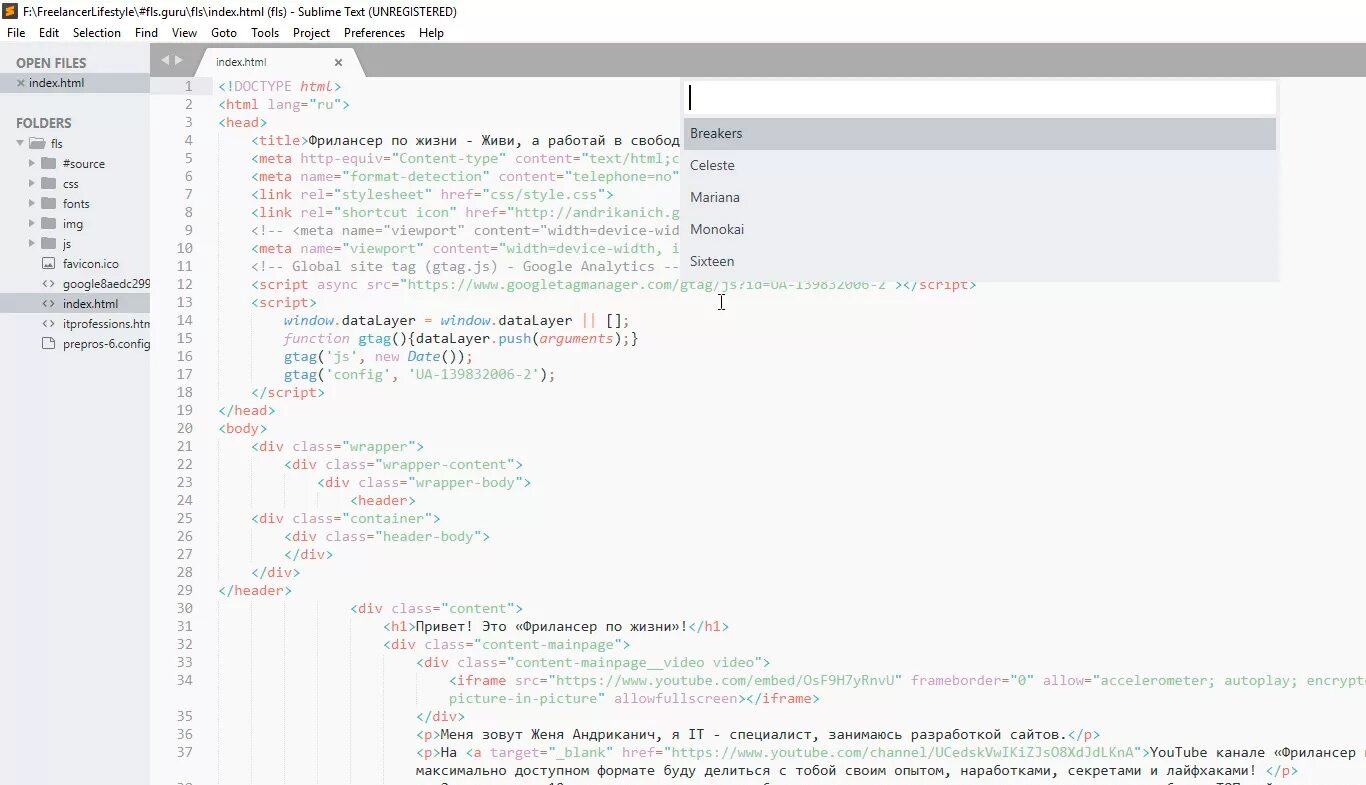This screenshot has width=1366, height=785.
Task: Open the Find menu
Action: [146, 32]
